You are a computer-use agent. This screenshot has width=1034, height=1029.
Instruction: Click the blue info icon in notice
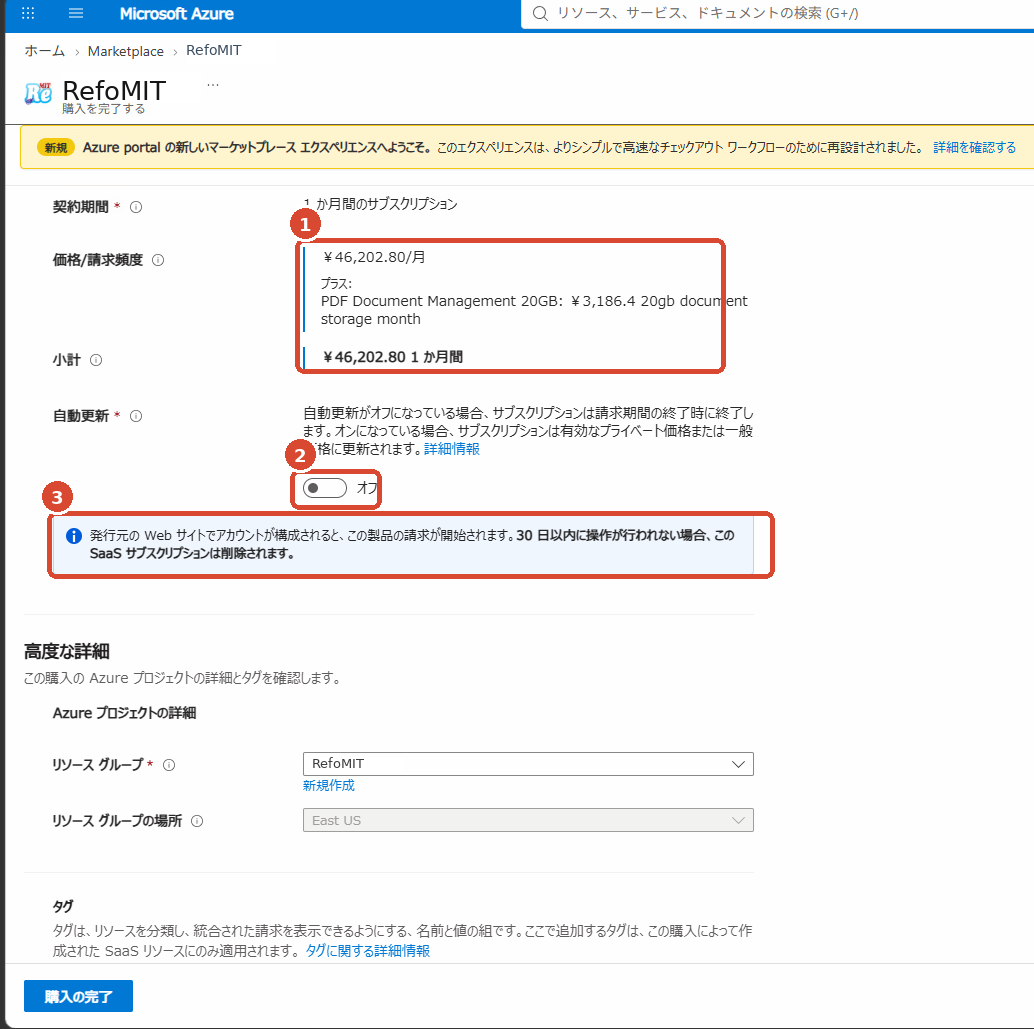click(x=74, y=536)
